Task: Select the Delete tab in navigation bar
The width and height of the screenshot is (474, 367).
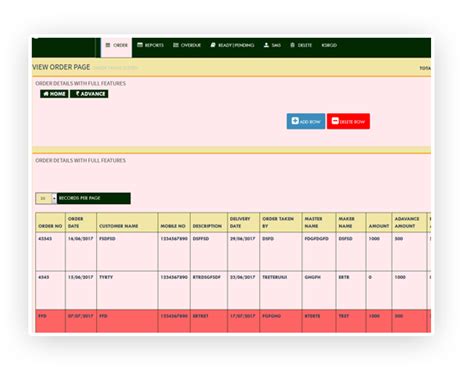Action: (301, 45)
